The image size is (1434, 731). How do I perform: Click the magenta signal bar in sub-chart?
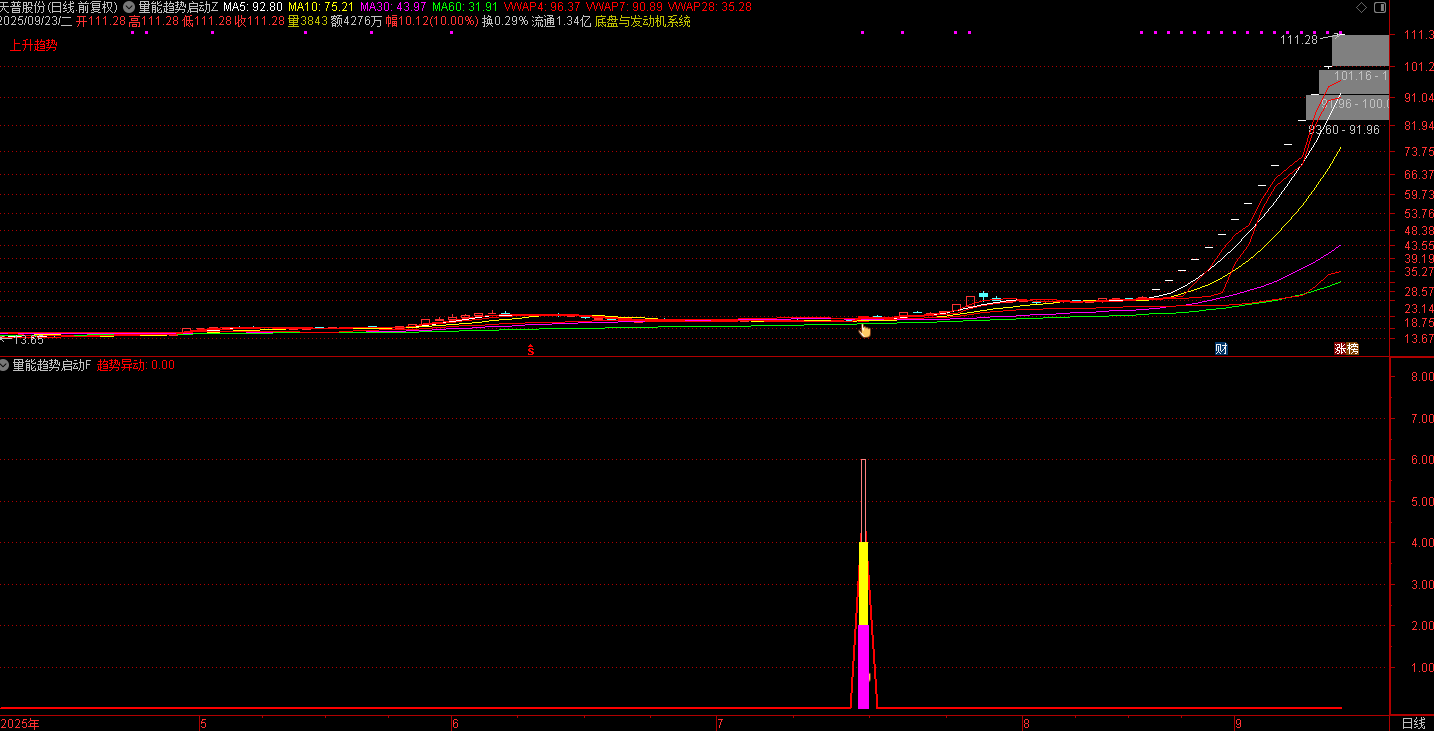click(x=863, y=666)
